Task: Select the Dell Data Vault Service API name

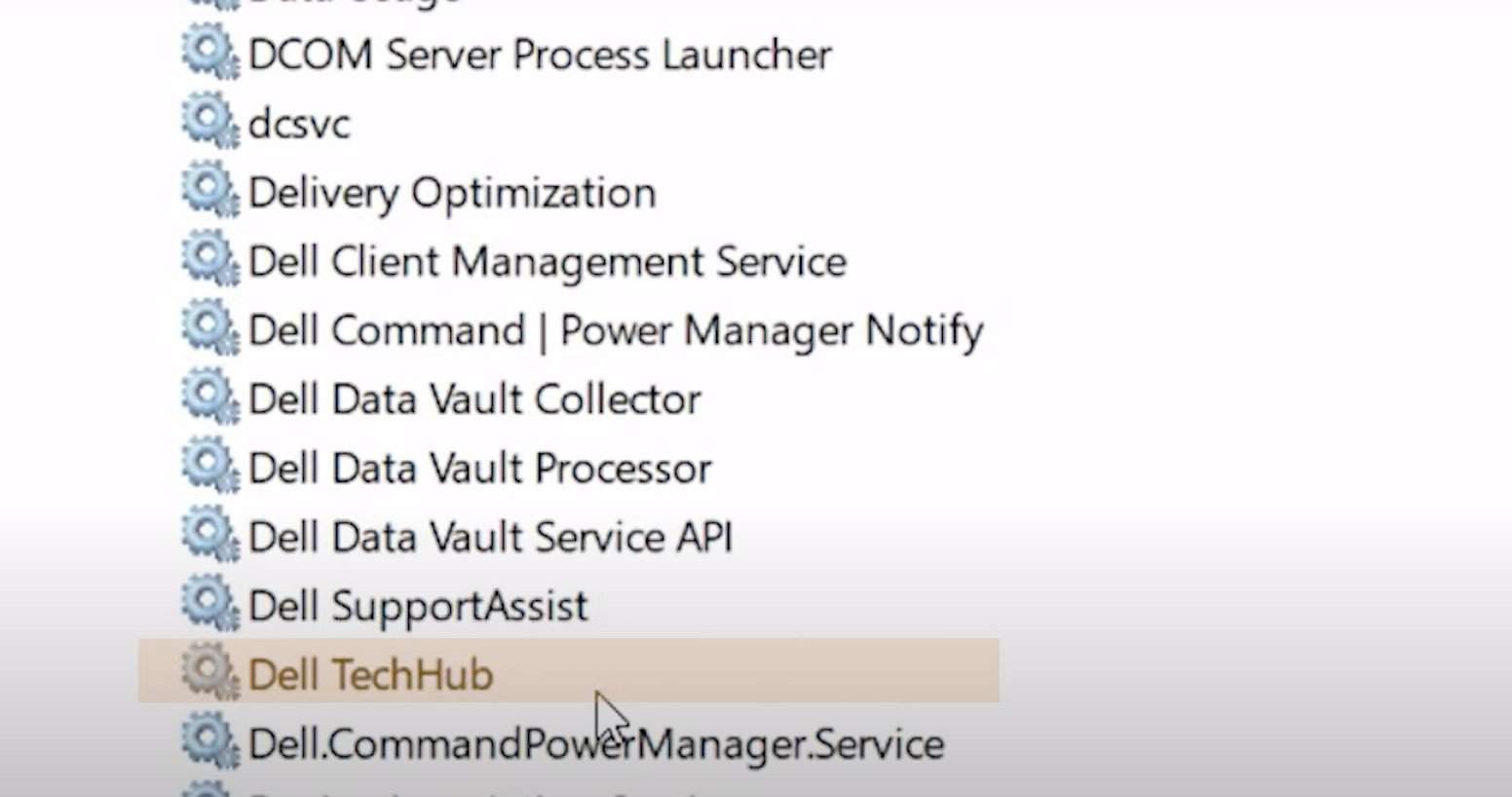Action: [x=490, y=538]
